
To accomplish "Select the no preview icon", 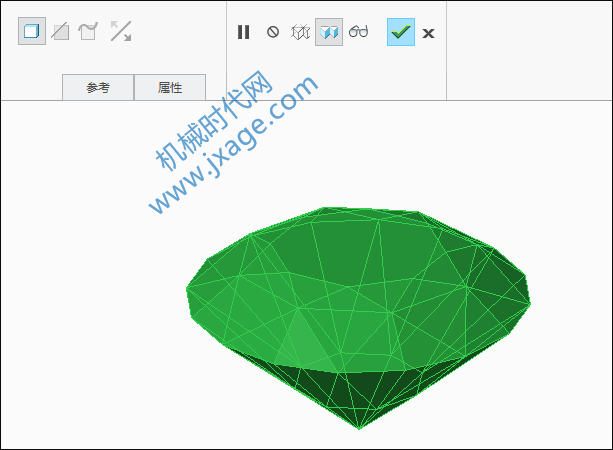I will click(273, 32).
